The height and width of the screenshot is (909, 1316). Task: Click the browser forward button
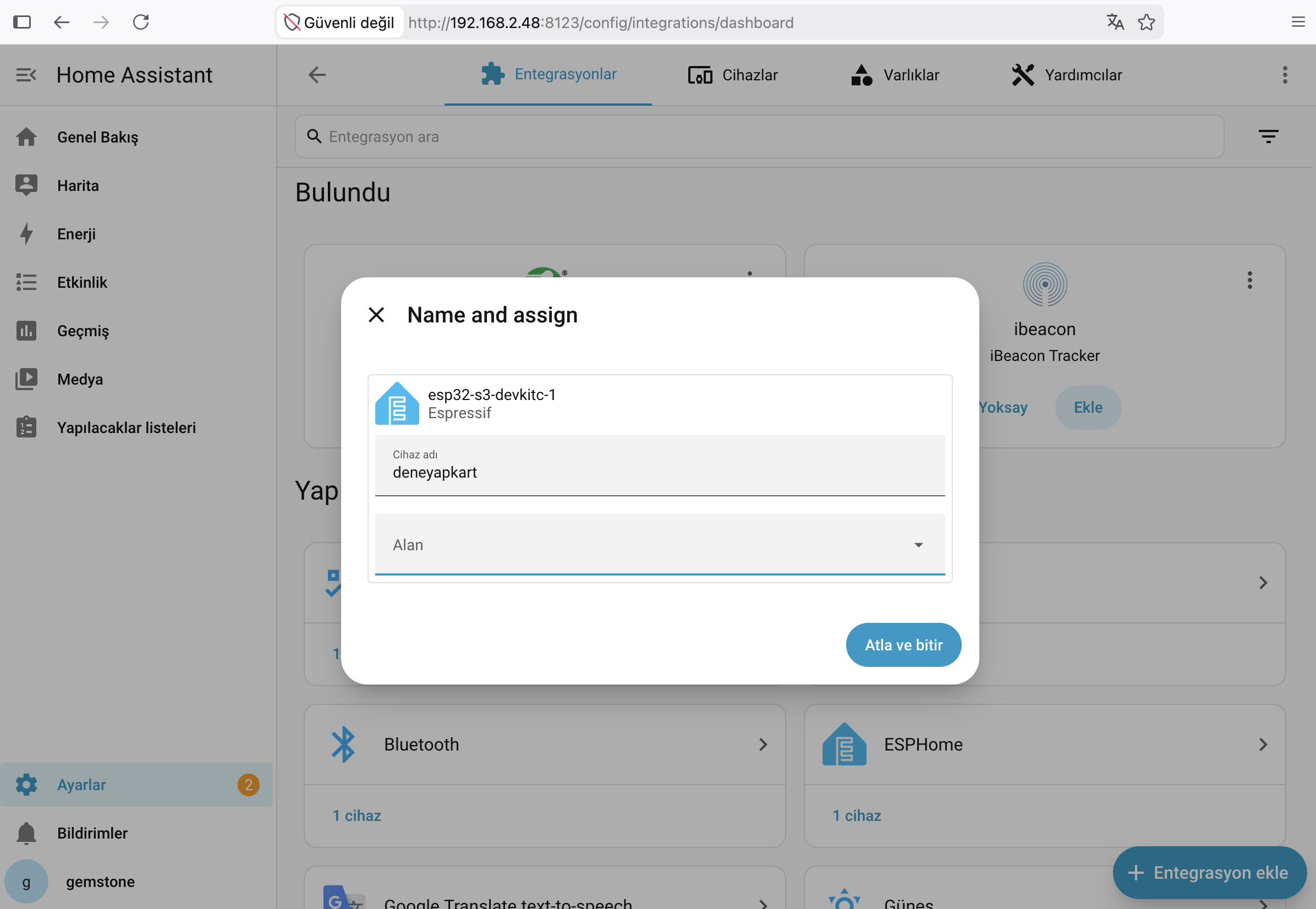(101, 22)
